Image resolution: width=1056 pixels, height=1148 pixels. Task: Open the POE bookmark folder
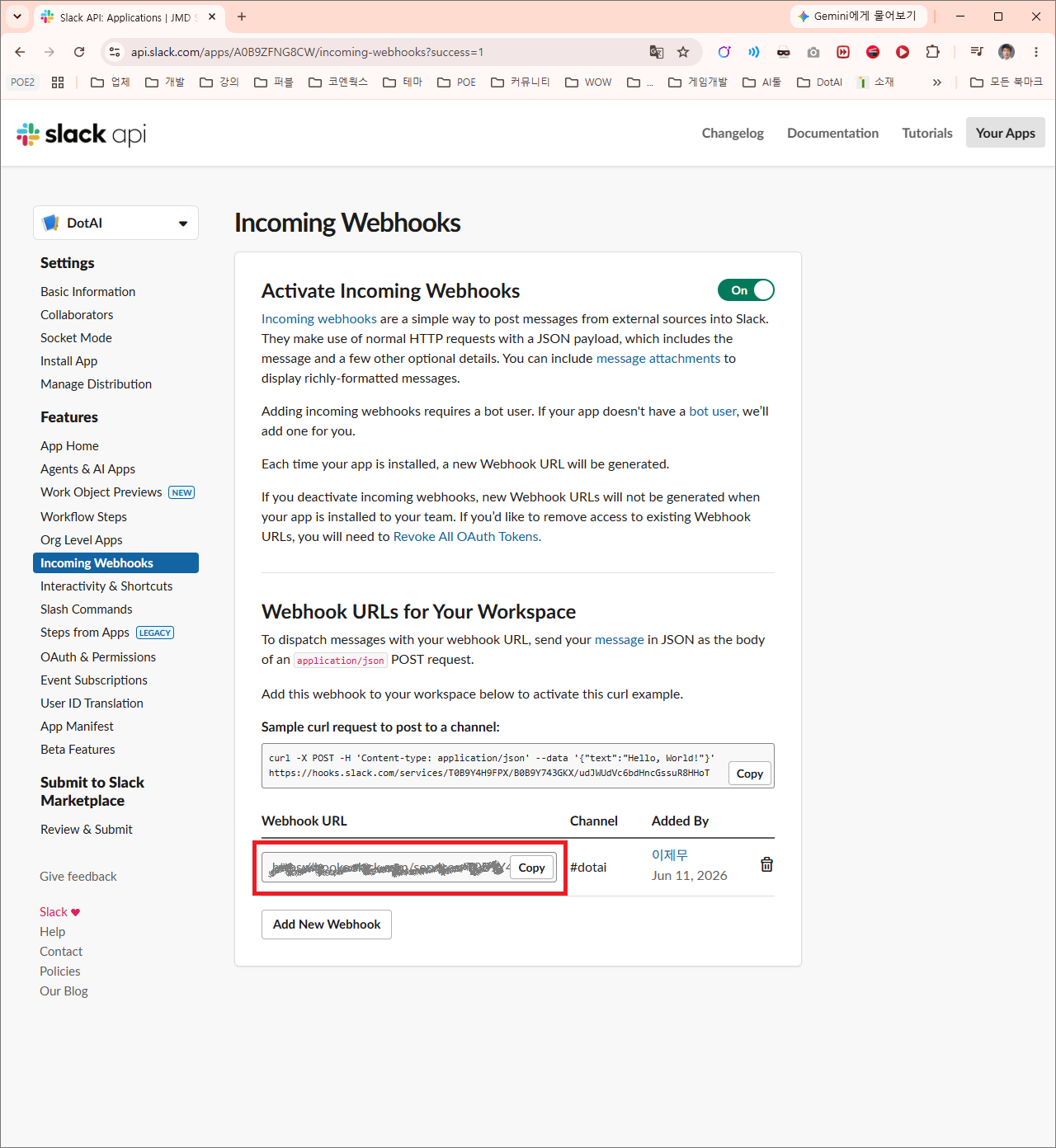[x=457, y=82]
